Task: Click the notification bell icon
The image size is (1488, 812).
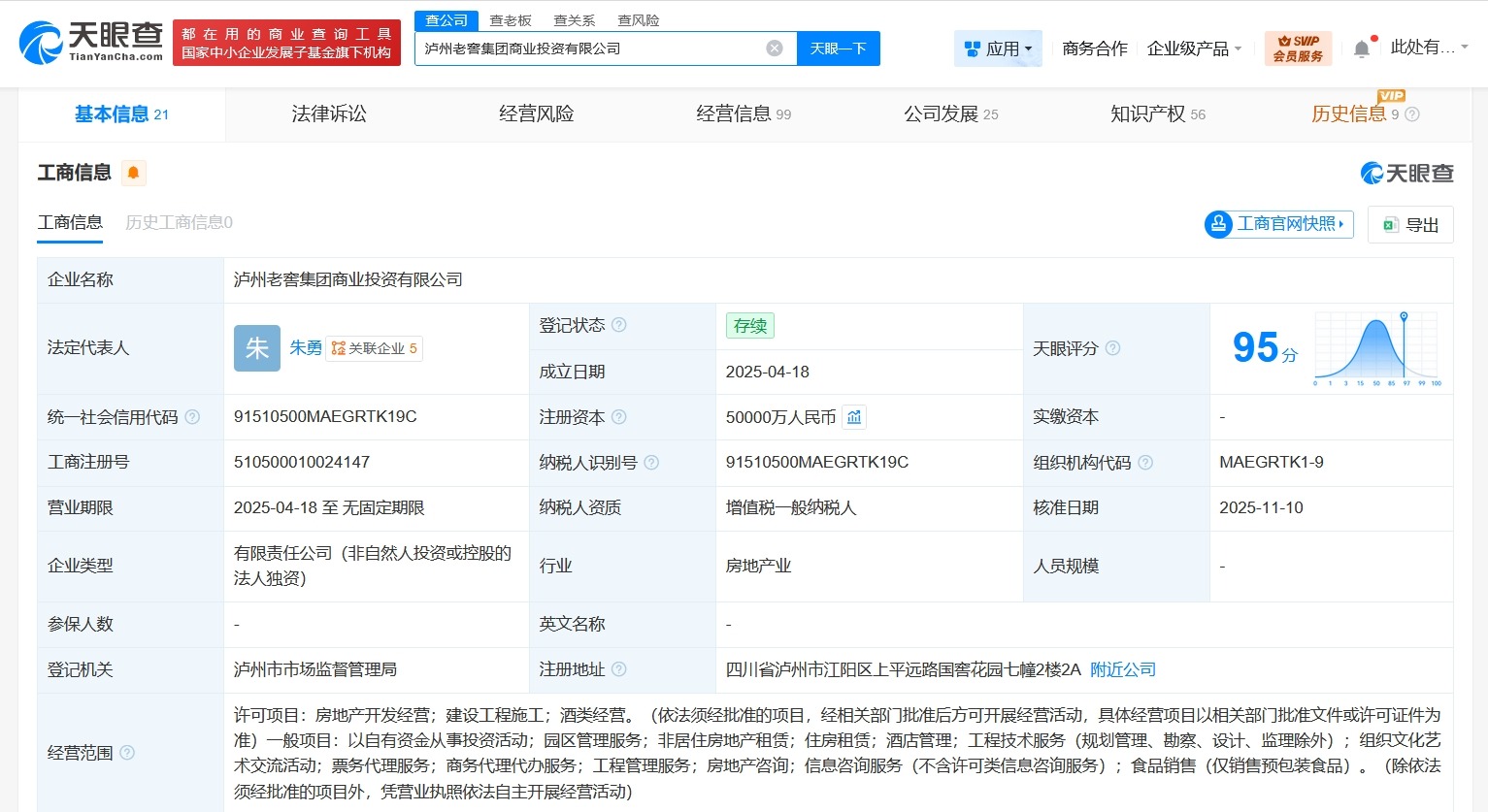Action: [1363, 47]
